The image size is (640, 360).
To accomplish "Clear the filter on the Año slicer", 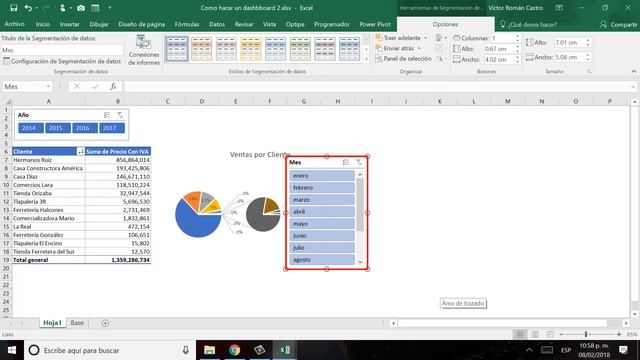I will click(120, 116).
